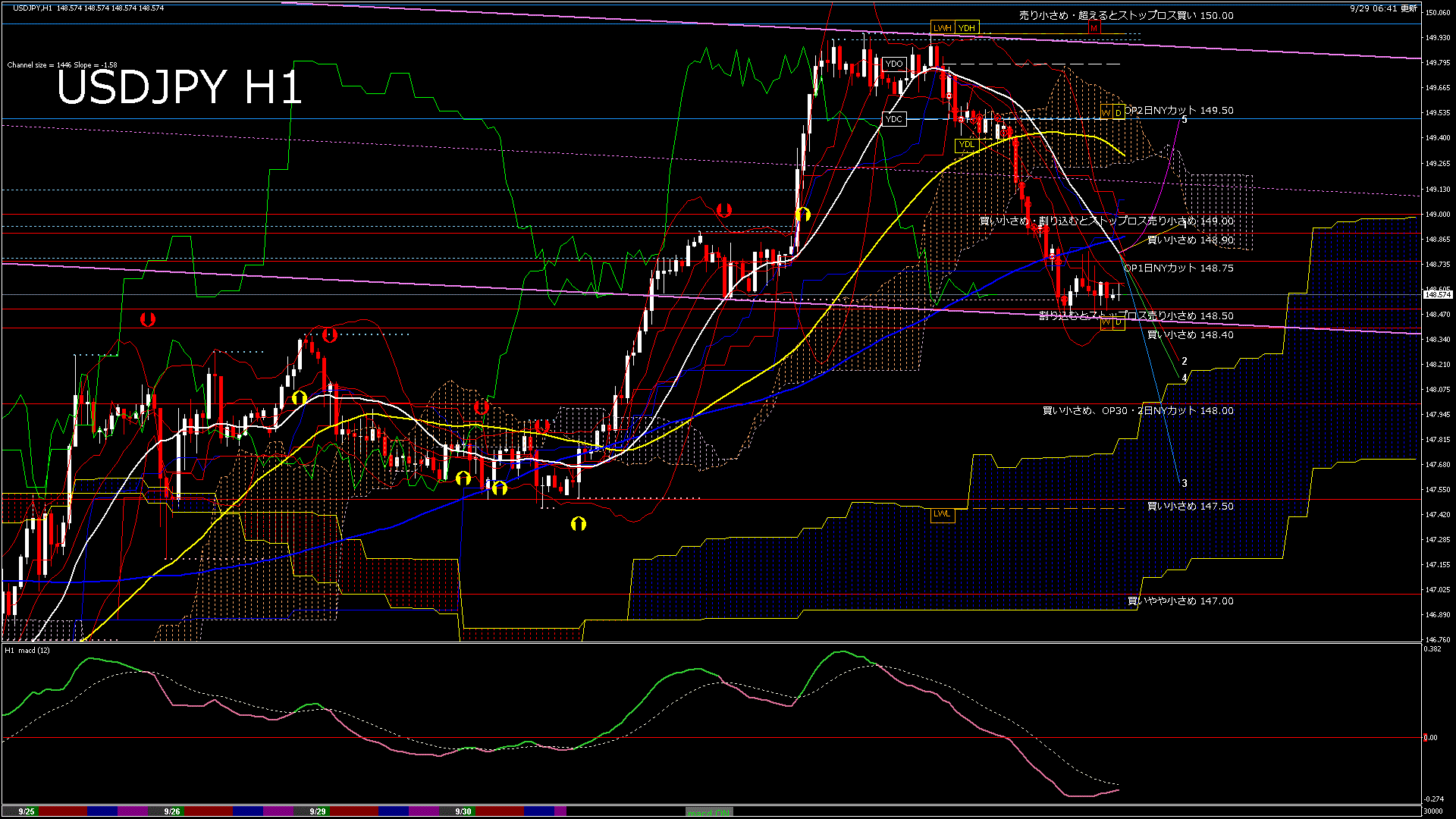This screenshot has width=1456, height=819.
Task: Click the 9/29 date segment in session bar
Action: (x=318, y=811)
